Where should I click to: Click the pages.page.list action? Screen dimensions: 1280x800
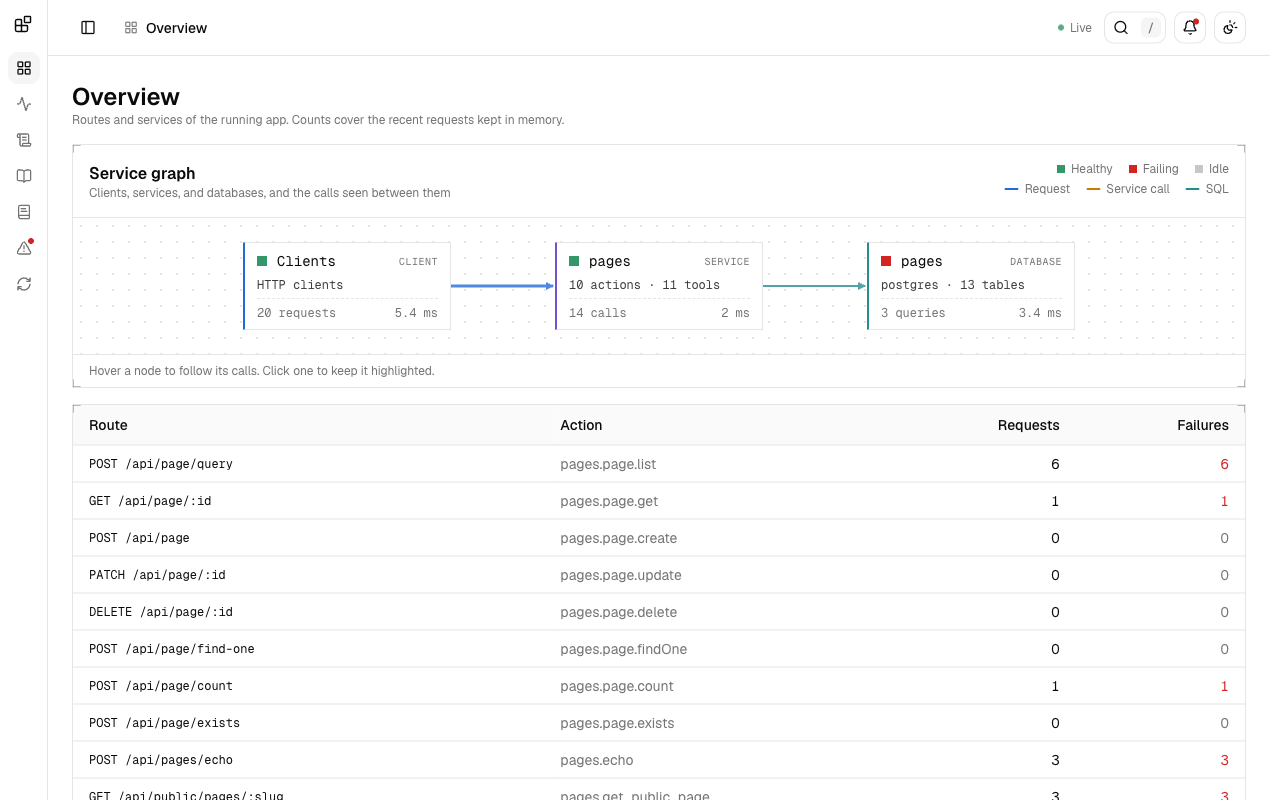pos(608,464)
